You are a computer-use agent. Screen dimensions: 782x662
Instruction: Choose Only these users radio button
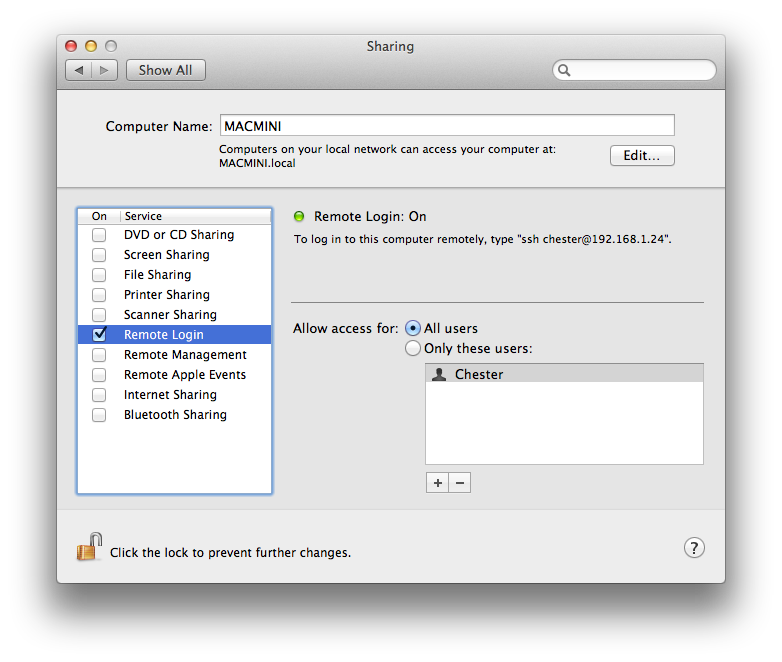[x=412, y=348]
